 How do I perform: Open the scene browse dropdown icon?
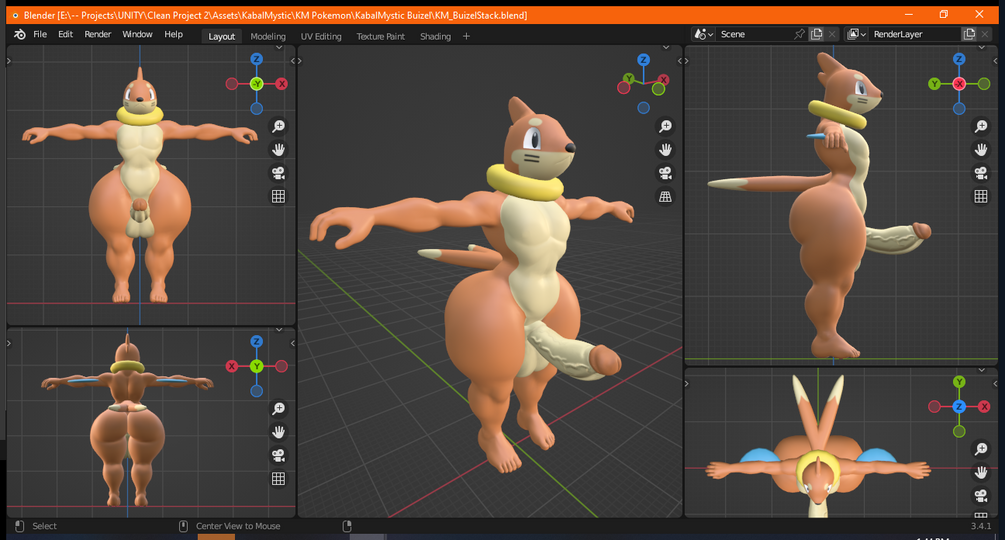click(x=704, y=35)
